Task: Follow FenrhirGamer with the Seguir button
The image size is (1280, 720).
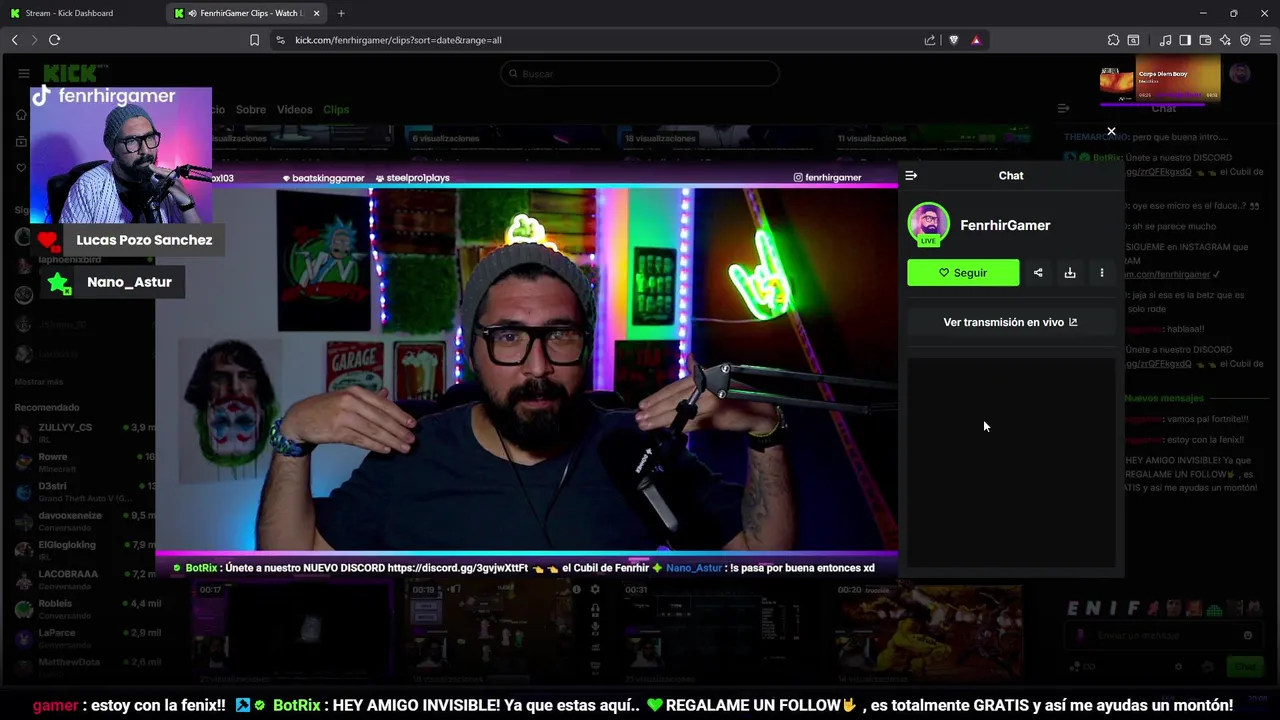Action: click(x=963, y=272)
